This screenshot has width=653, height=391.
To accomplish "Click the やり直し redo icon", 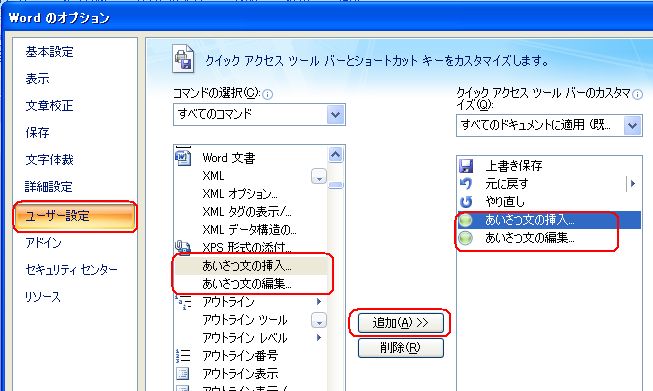I will (466, 202).
